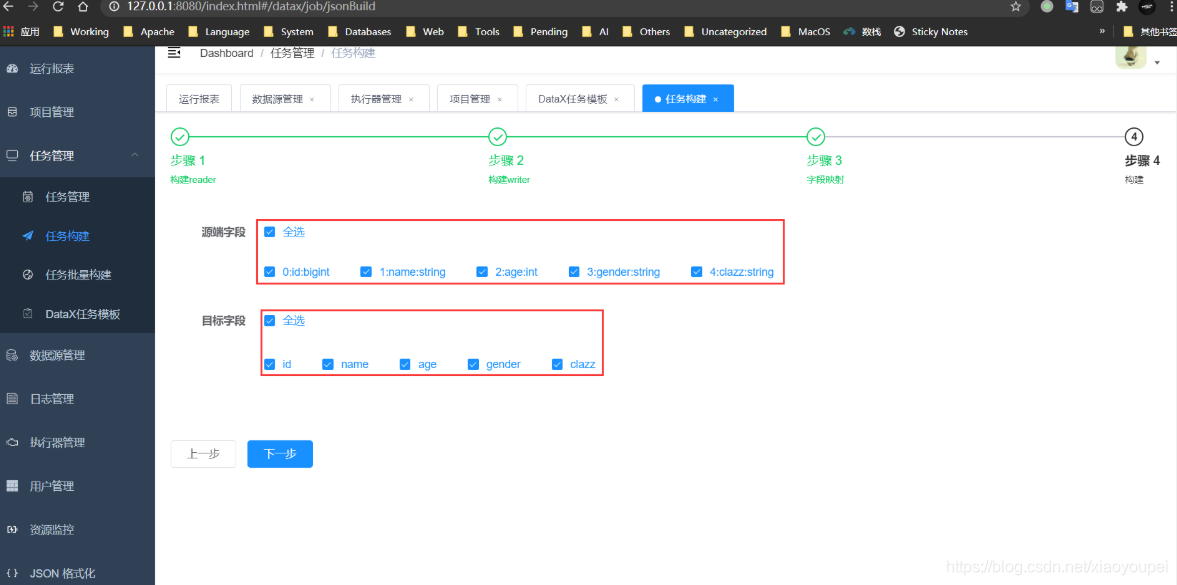
Task: Uncheck the target gender field
Action: click(x=473, y=364)
